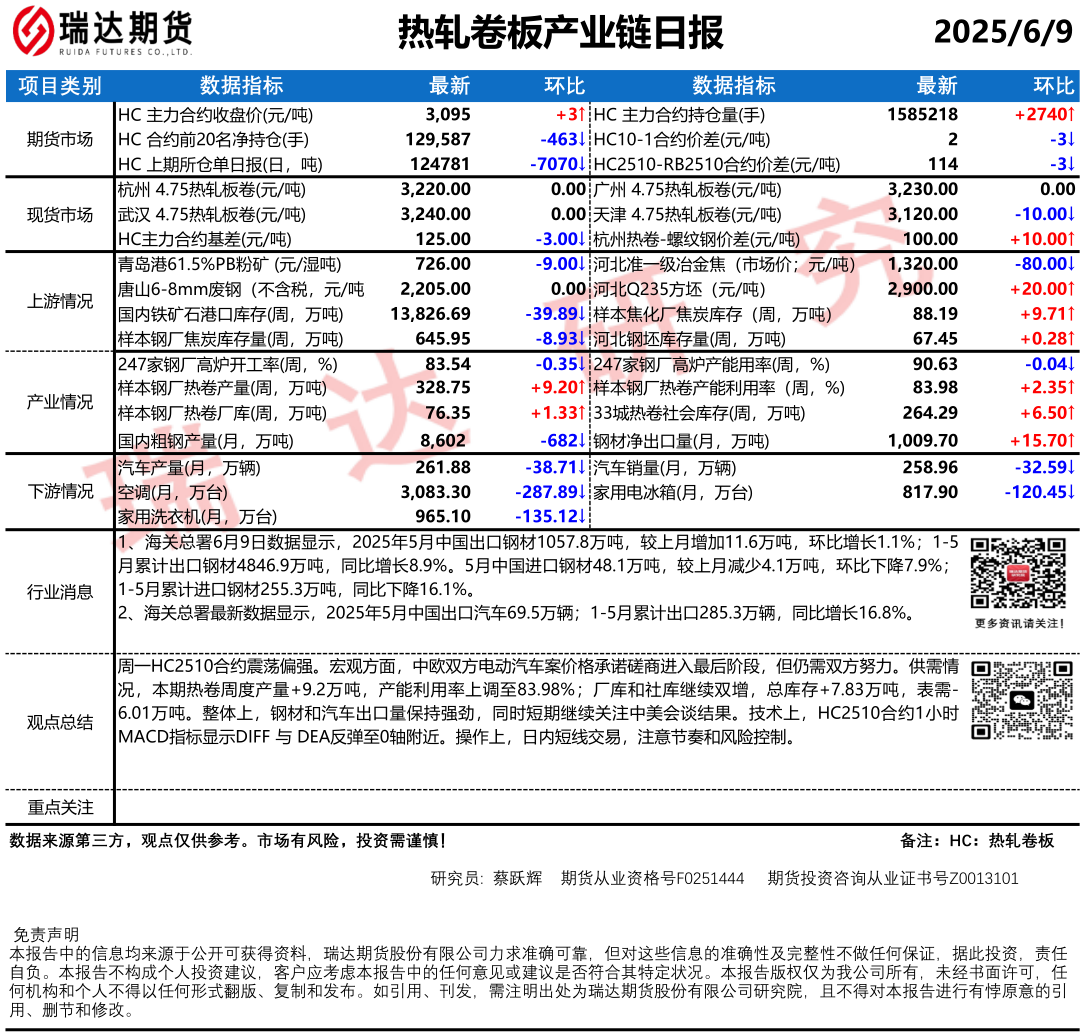Click the blue down arrow beside -80.00
Screen dimensions: 1084x1036
pos(1069,265)
